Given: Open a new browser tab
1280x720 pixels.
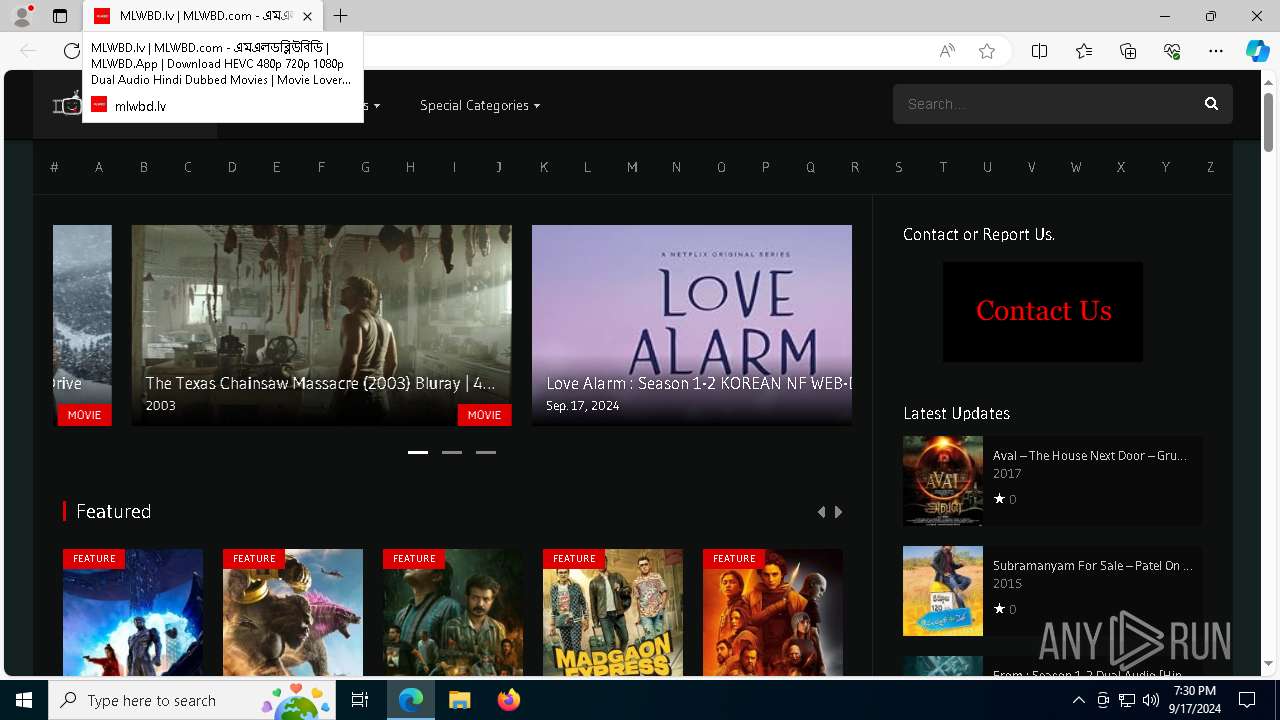Looking at the screenshot, I should [341, 16].
